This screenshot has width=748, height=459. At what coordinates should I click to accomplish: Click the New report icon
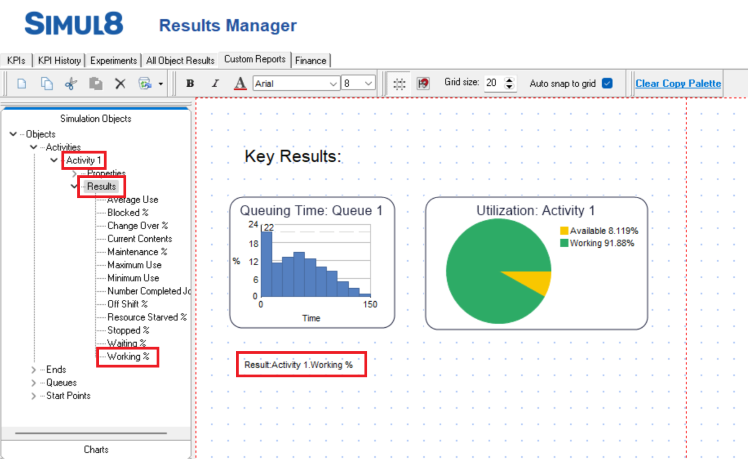pos(21,84)
